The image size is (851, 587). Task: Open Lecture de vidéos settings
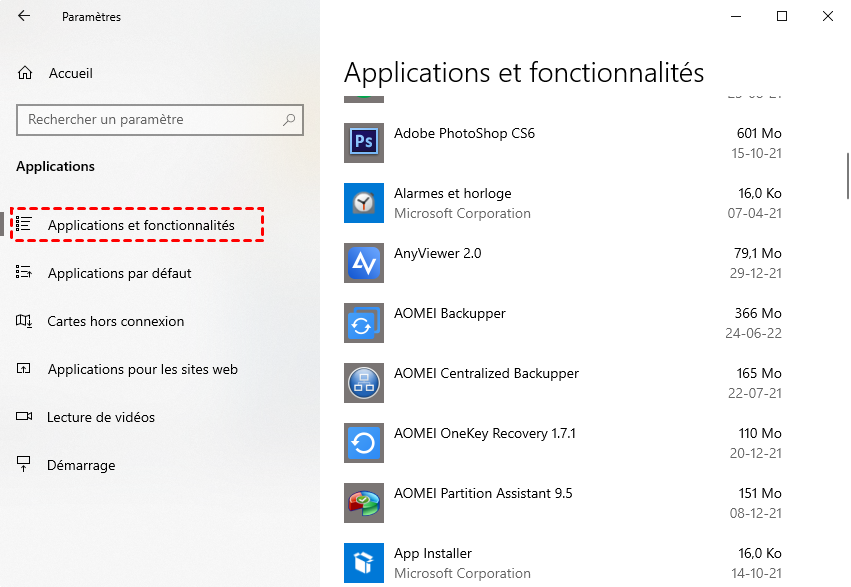click(x=101, y=417)
